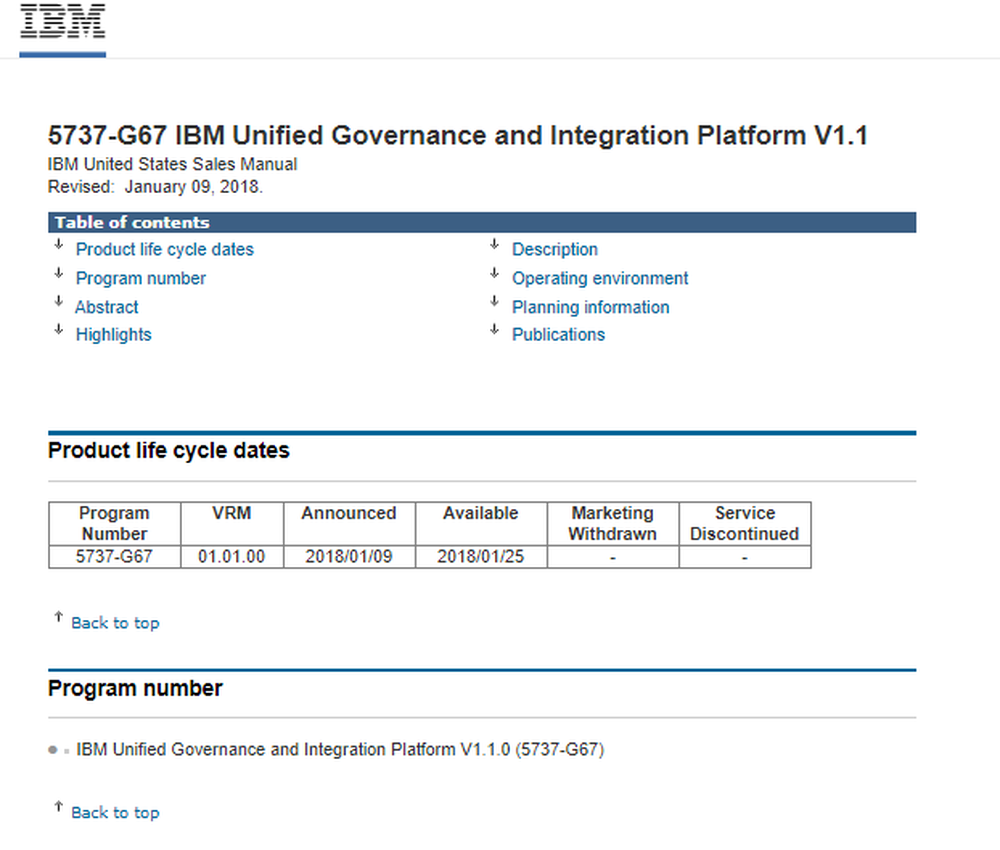Click down arrow beside Description link
Screen dimensions: 1000x850
494,244
